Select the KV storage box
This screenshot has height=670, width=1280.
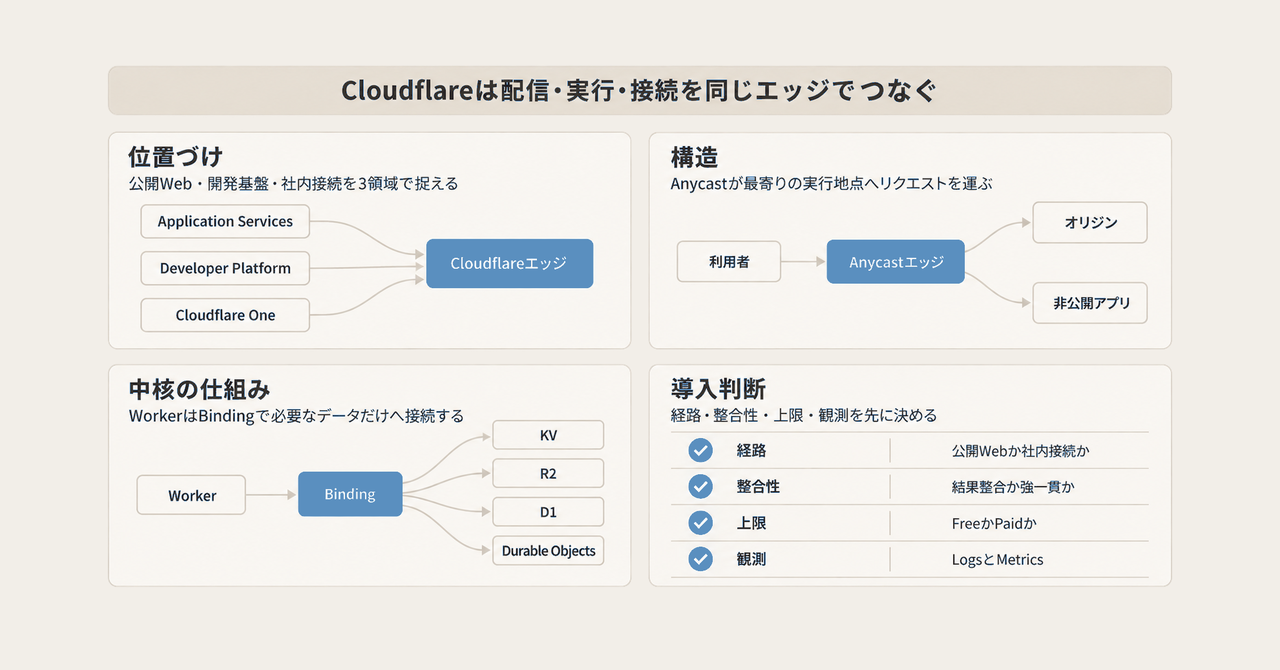click(548, 435)
